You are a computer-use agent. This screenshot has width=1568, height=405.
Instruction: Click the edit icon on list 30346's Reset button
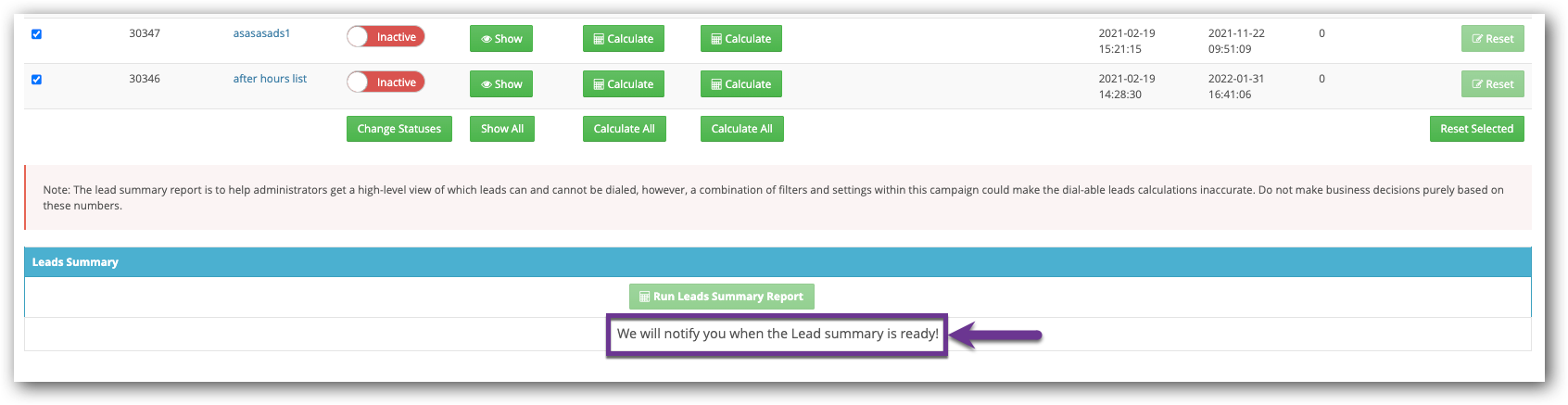tap(1477, 84)
